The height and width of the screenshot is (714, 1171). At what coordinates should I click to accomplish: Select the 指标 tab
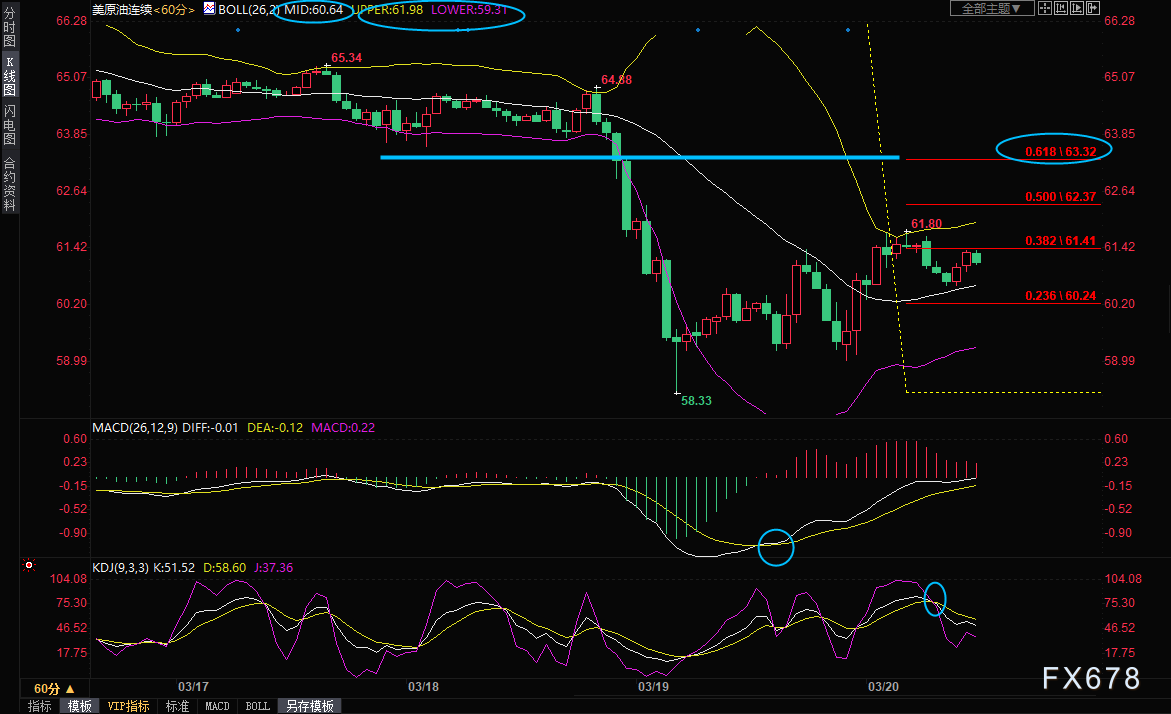point(40,706)
